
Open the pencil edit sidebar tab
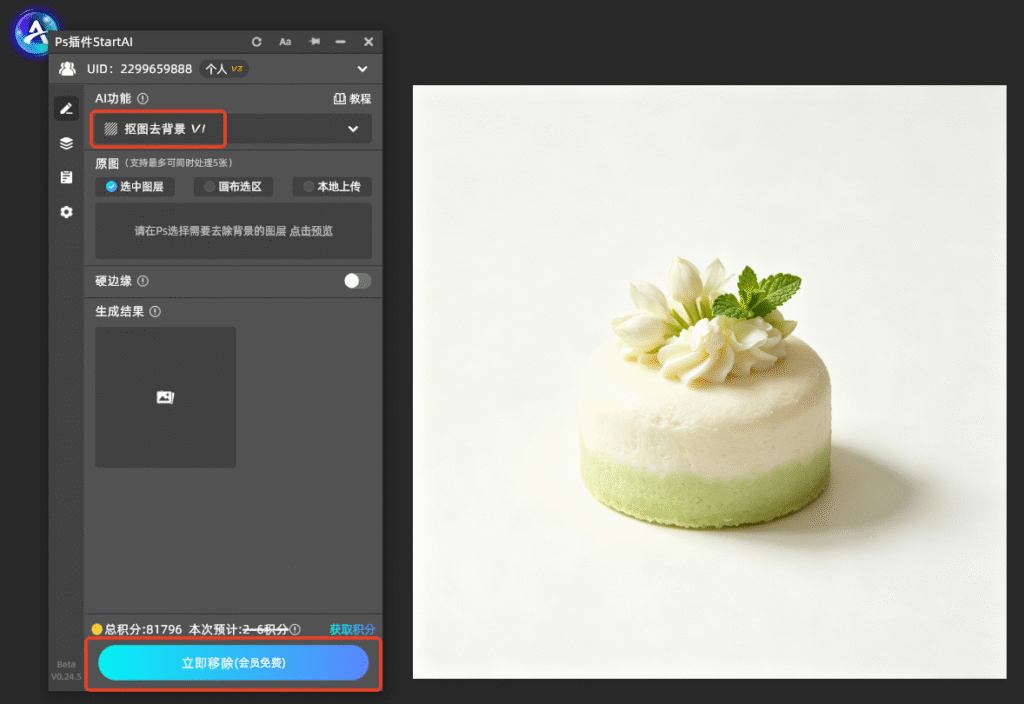pyautogui.click(x=66, y=108)
